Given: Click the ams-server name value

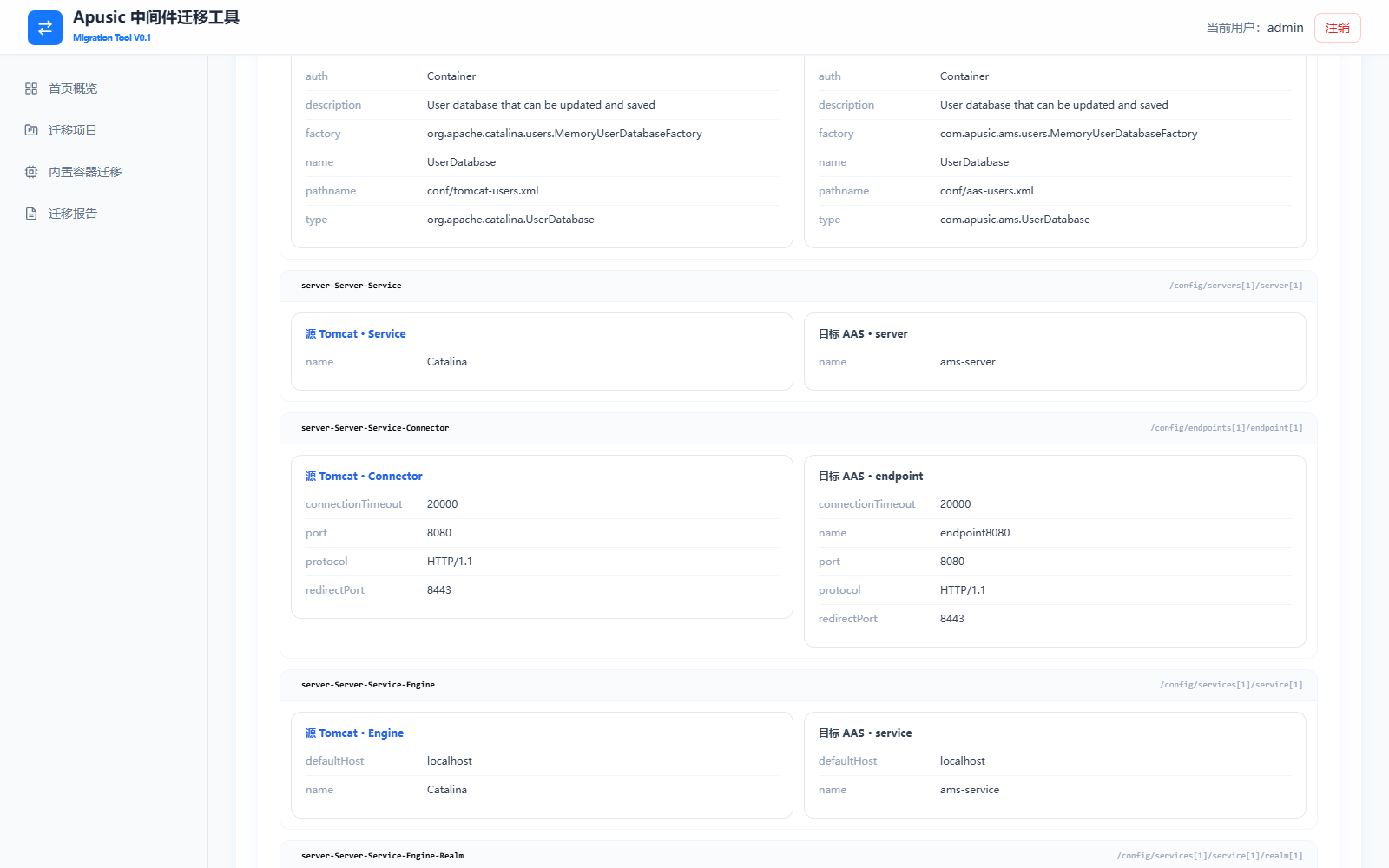Looking at the screenshot, I should coord(968,362).
